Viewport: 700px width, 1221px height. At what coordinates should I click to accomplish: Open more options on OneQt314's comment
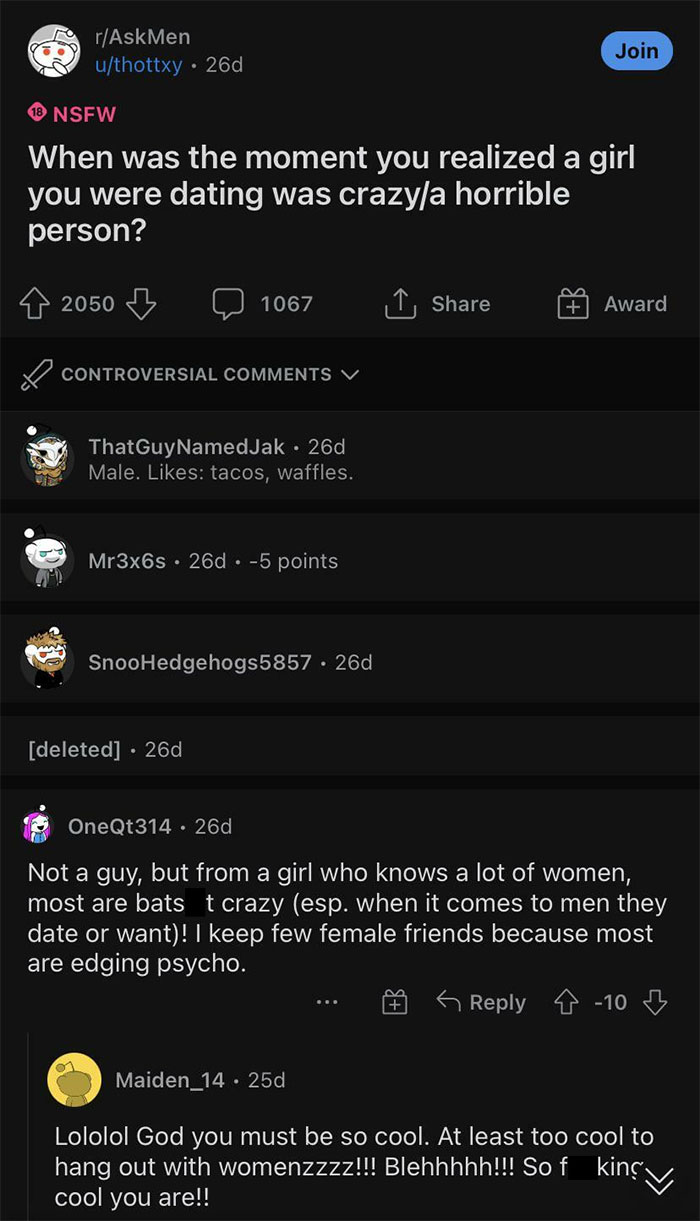pos(326,1002)
